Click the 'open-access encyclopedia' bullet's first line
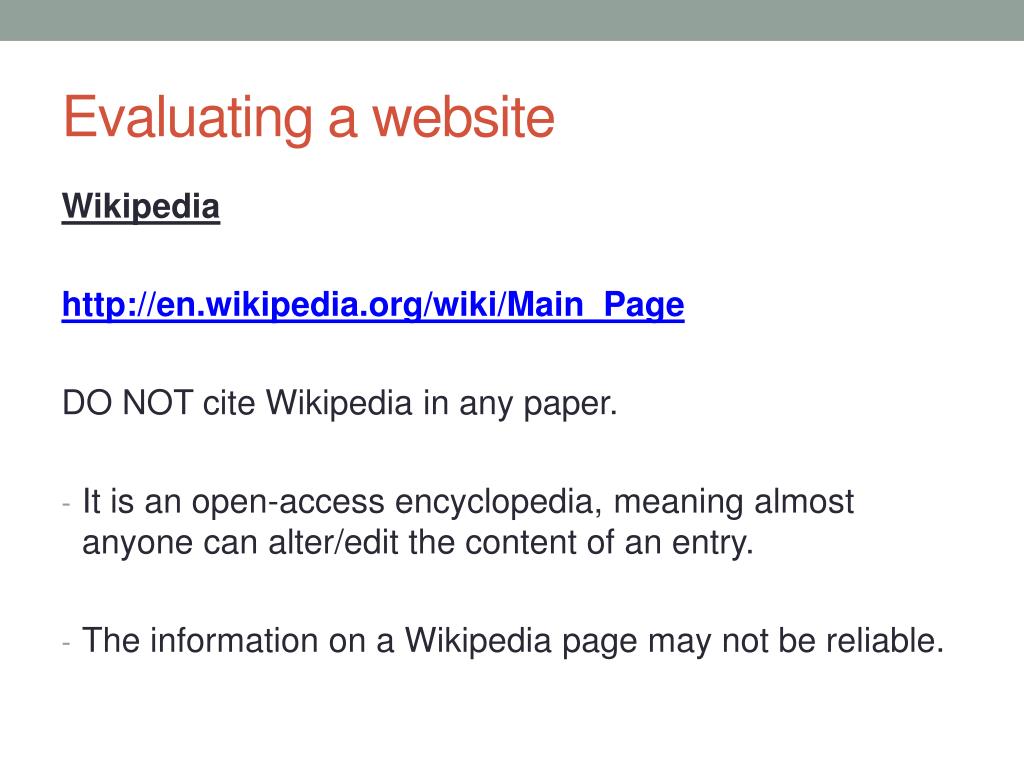 pyautogui.click(x=468, y=502)
